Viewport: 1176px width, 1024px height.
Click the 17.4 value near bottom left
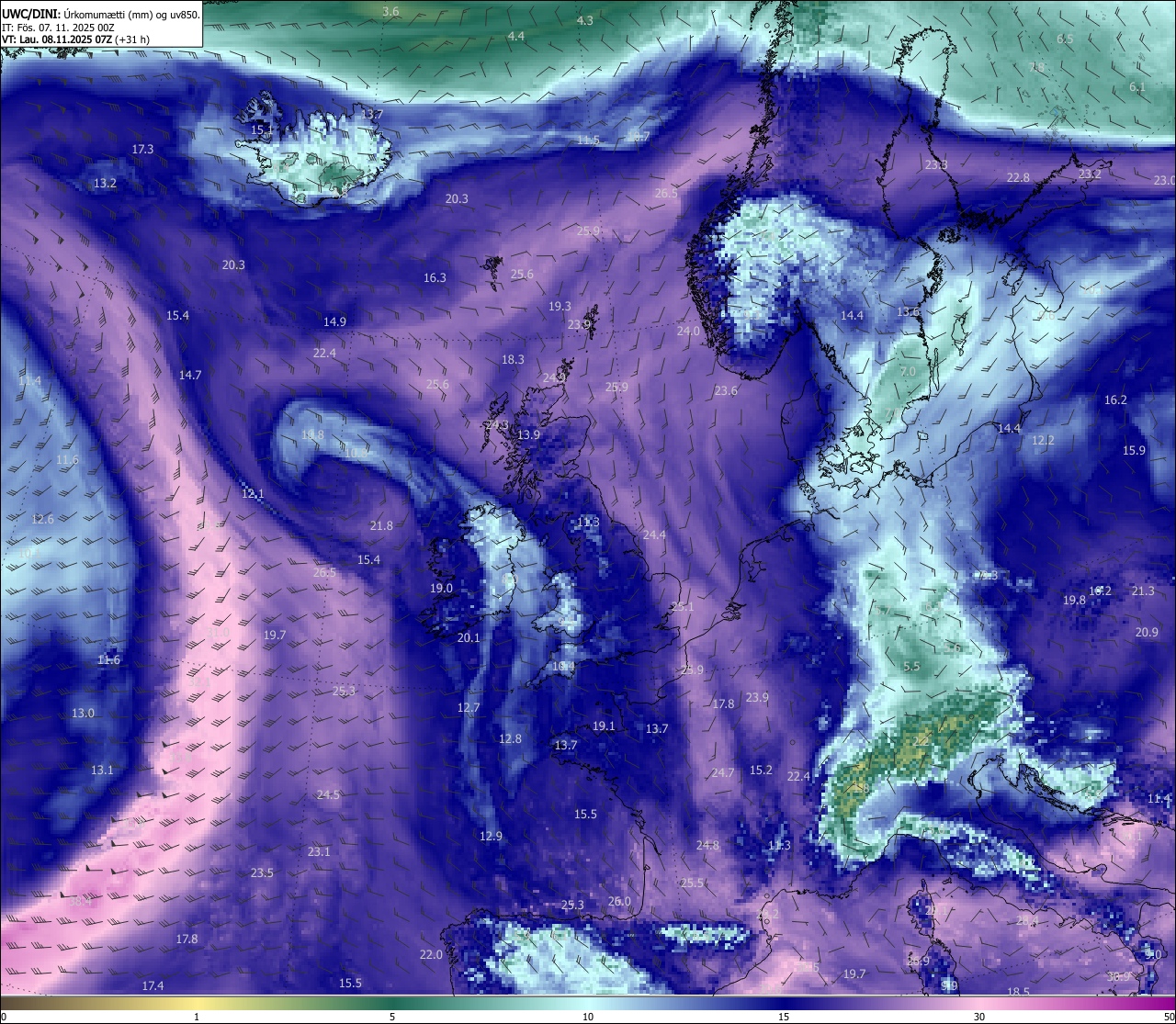(153, 986)
